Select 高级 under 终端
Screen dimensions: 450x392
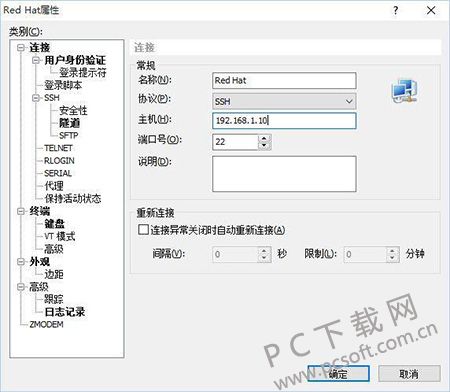pos(54,249)
